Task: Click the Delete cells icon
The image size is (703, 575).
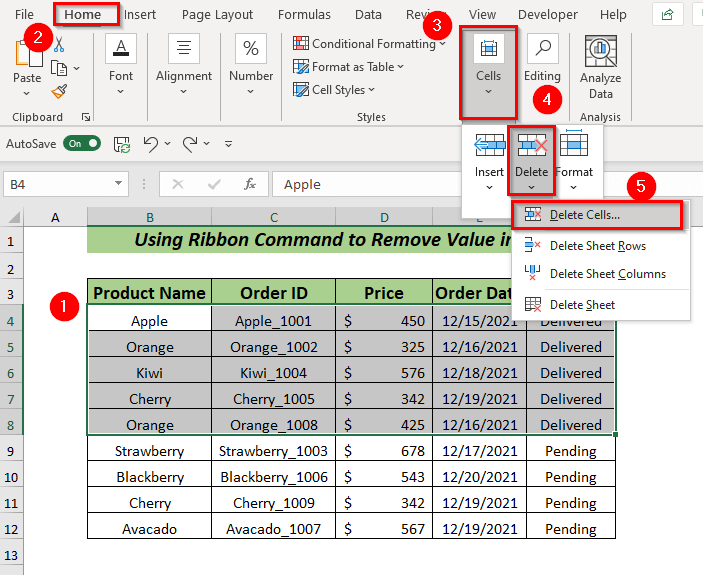Action: tap(532, 145)
